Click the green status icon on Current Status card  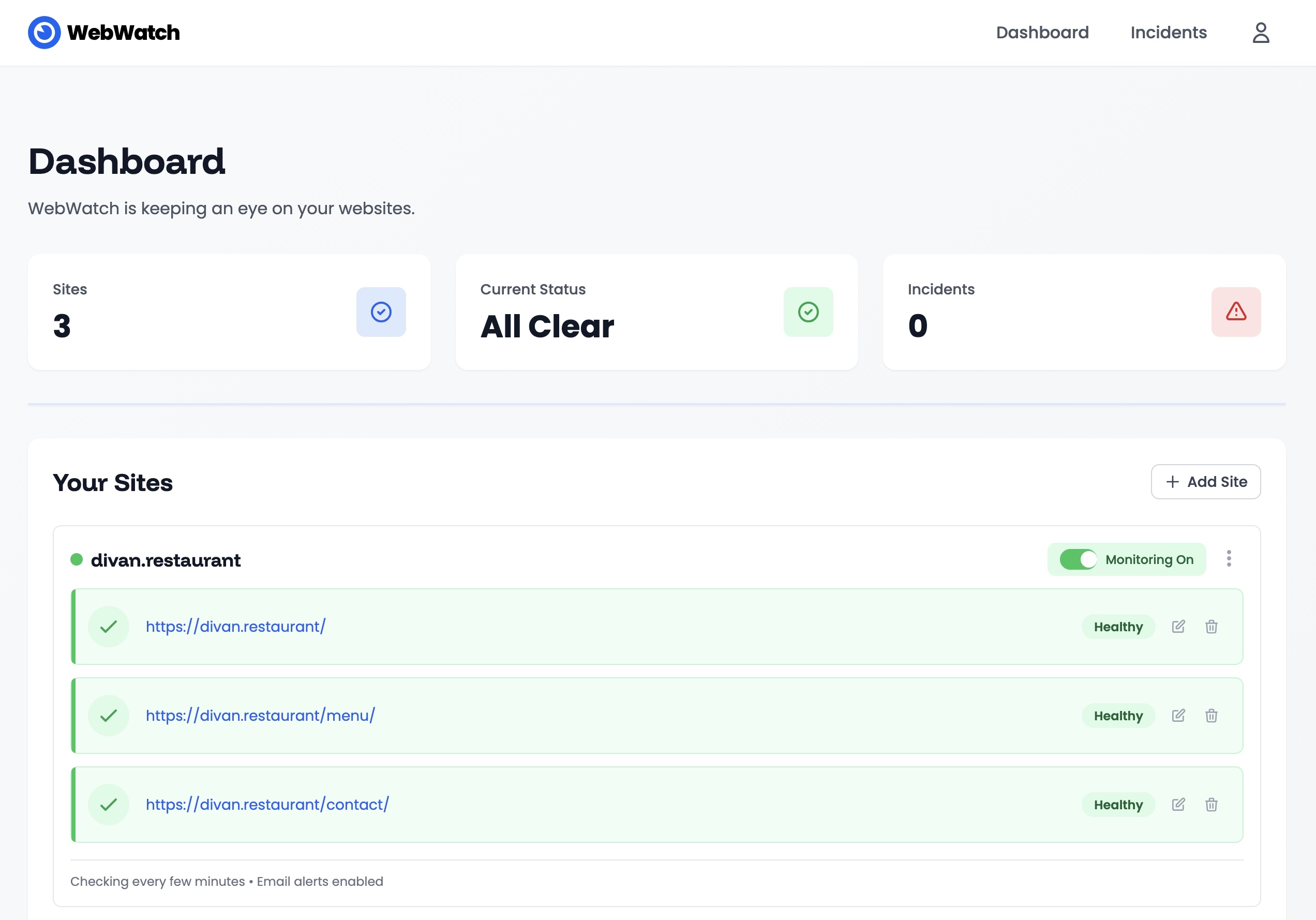(x=808, y=312)
